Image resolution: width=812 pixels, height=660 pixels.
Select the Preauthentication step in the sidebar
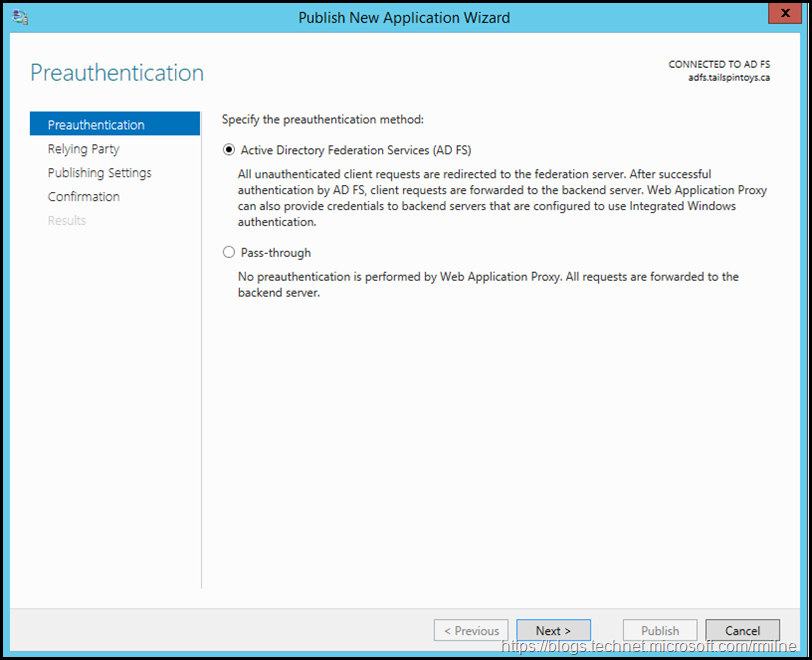click(96, 125)
